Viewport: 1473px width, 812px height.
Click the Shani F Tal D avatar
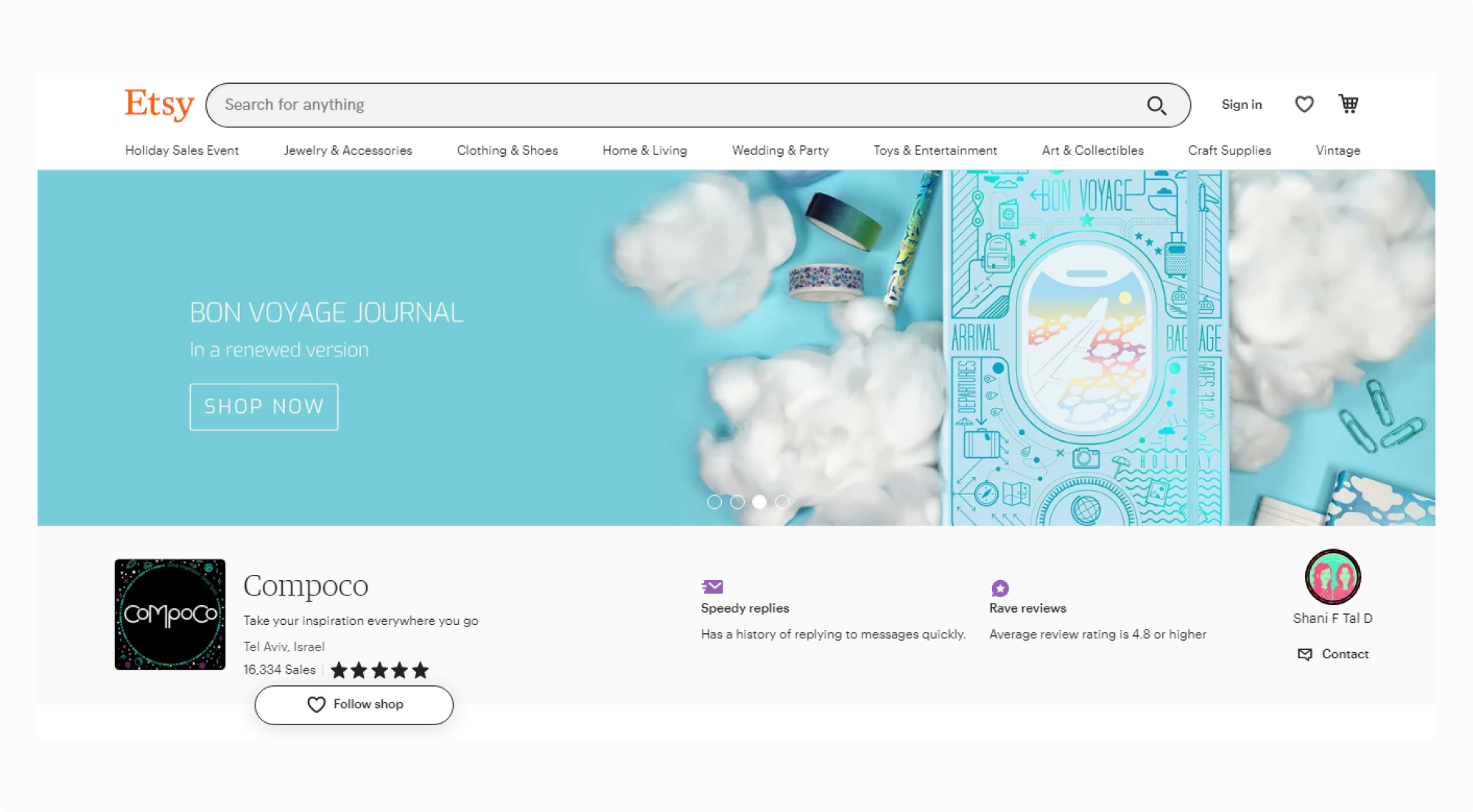[x=1332, y=577]
